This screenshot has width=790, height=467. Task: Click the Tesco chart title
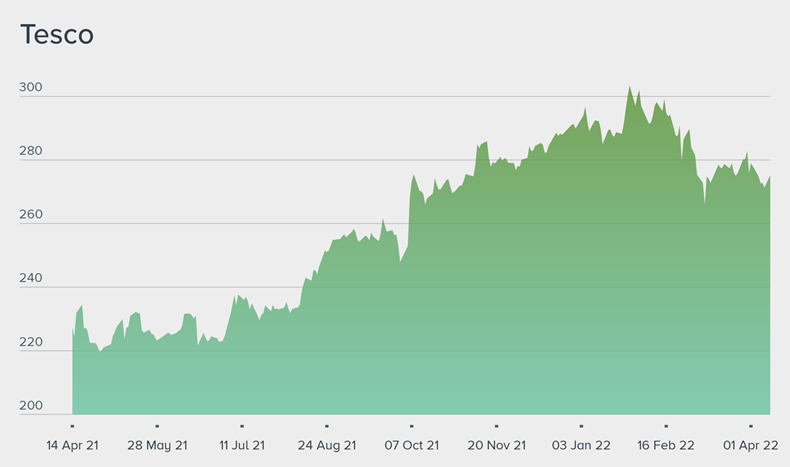coord(57,35)
